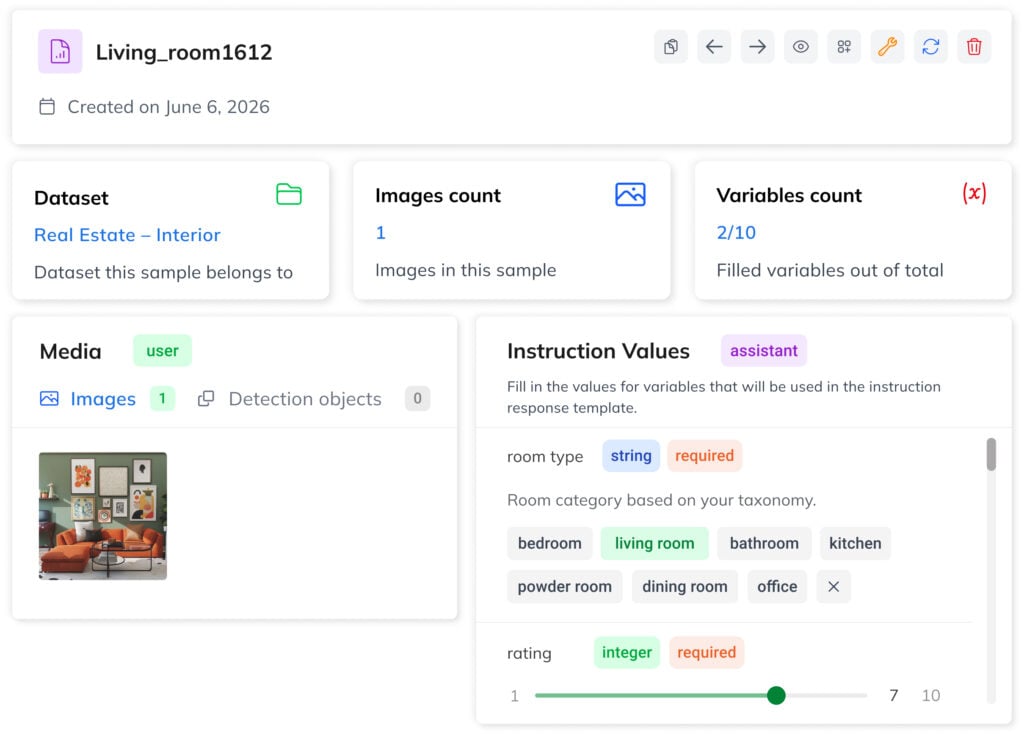Click the red (x) variables icon
This screenshot has height=734, width=1024.
click(x=974, y=195)
